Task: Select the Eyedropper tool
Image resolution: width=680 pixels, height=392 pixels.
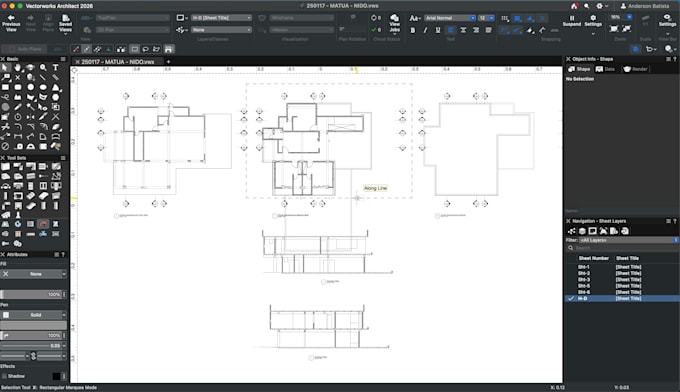Action: coord(18,107)
